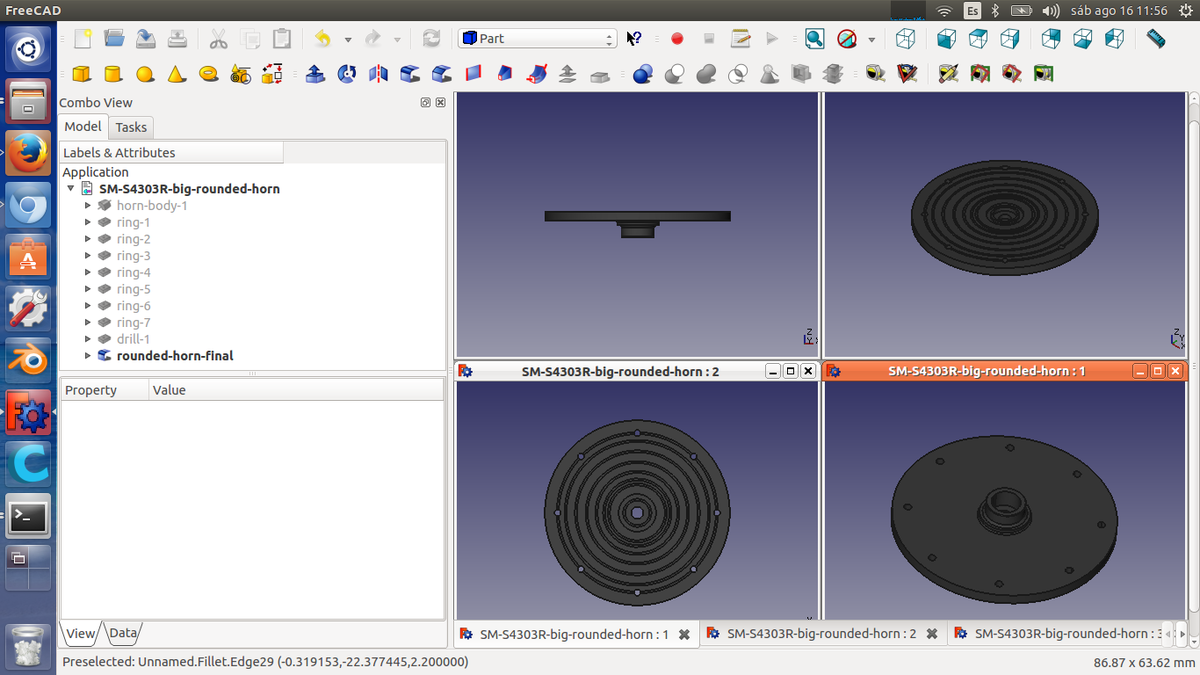Screen dimensions: 1200x675
Task: Select drill-1 in the model tree
Action: point(133,339)
